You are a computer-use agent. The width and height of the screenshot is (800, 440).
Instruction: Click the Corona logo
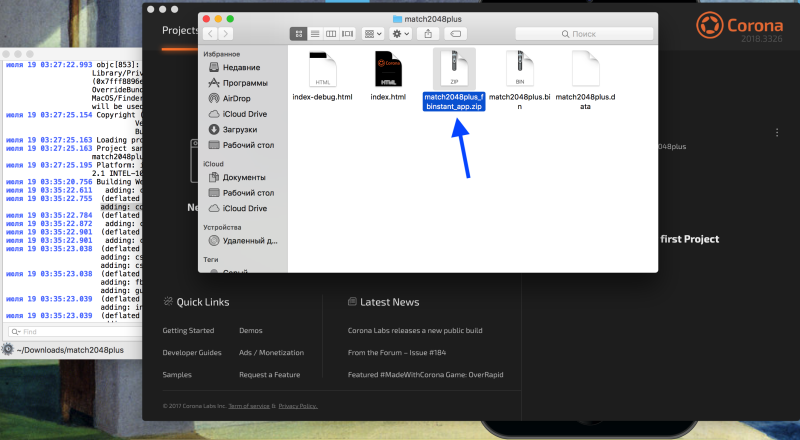pyautogui.click(x=740, y=26)
